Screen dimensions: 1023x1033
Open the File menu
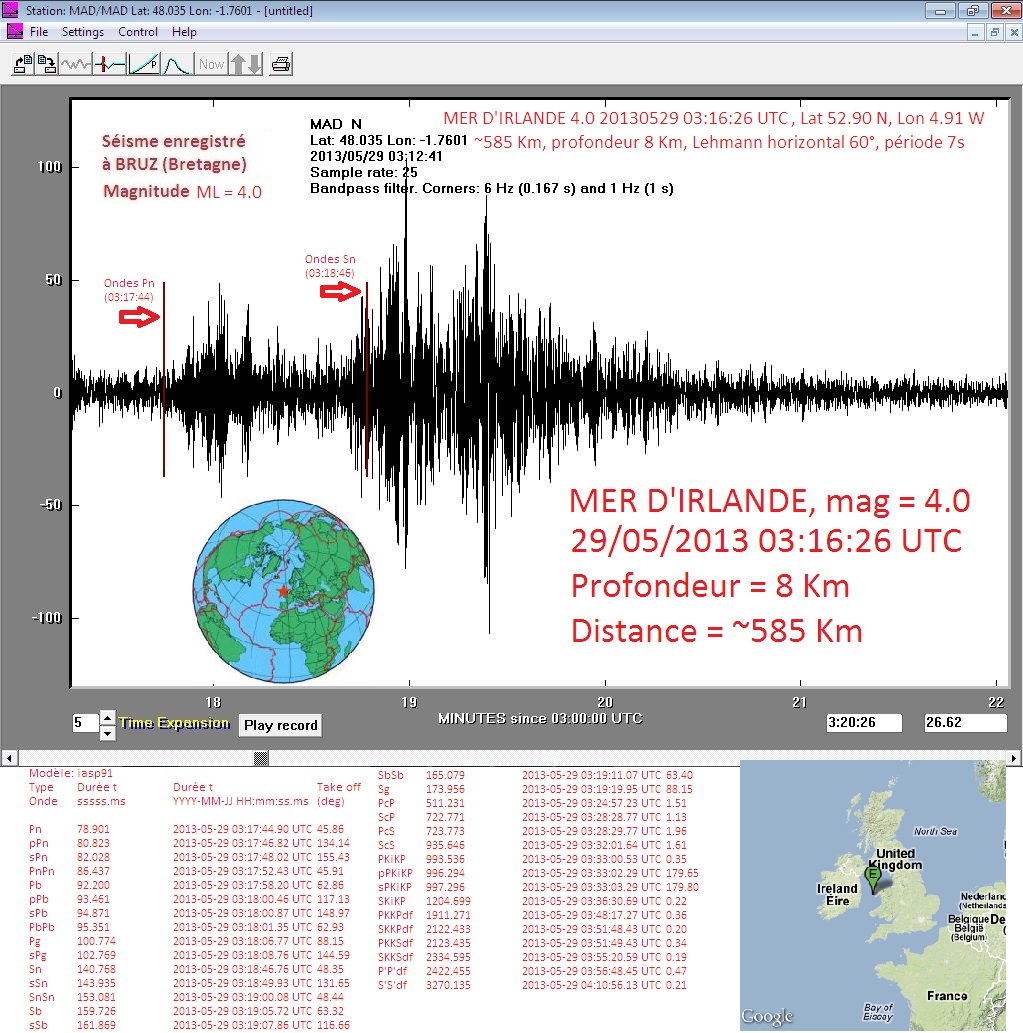39,32
